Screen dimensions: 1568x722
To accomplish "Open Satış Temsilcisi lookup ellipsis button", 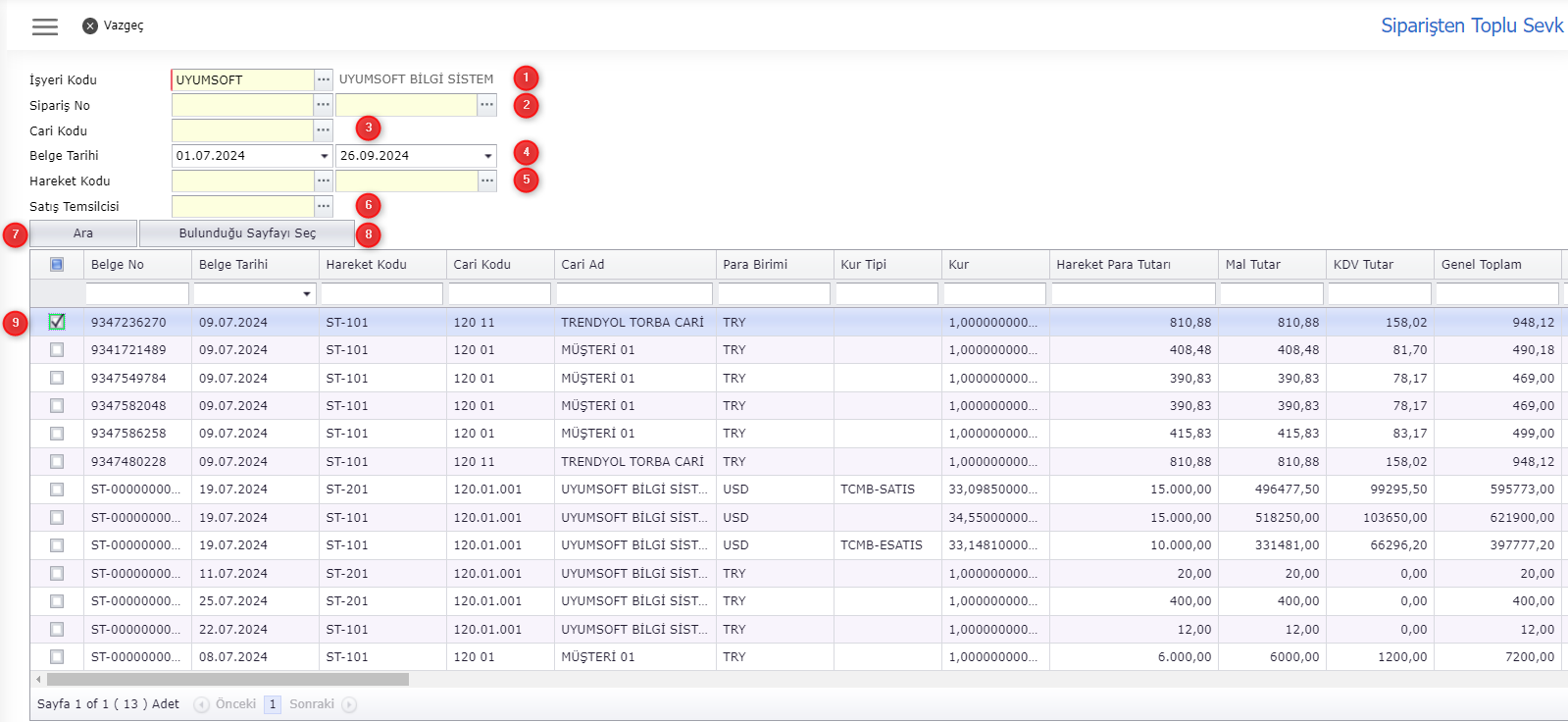I will pos(324,206).
